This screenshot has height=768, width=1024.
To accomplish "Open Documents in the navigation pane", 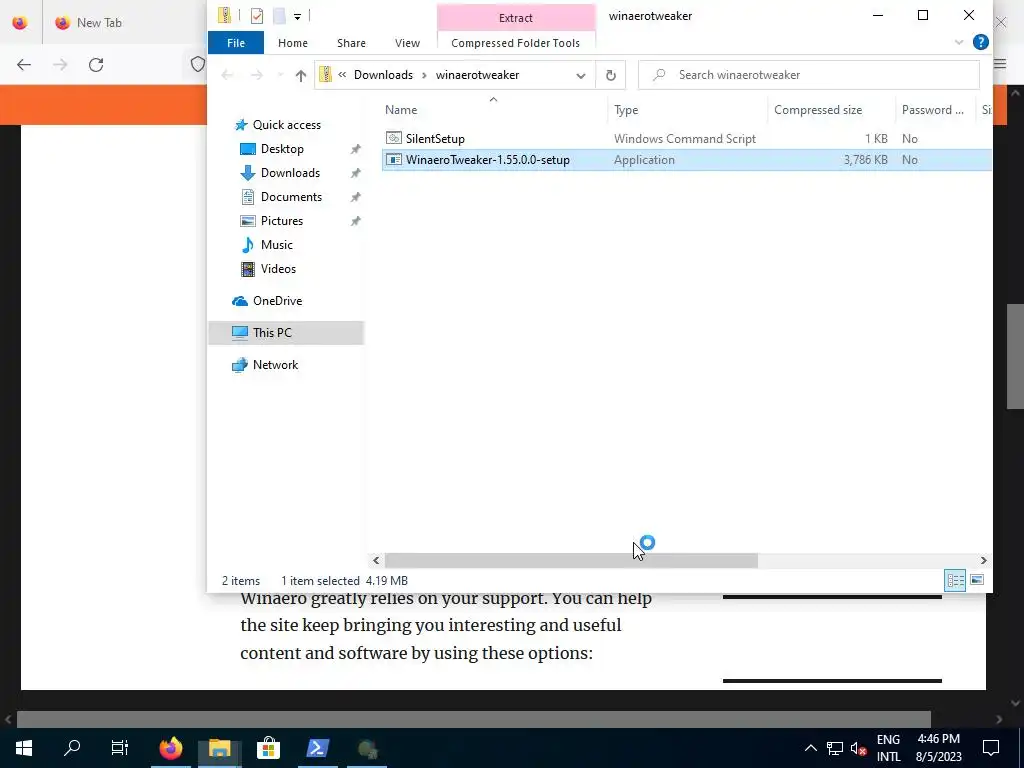I will click(x=291, y=197).
